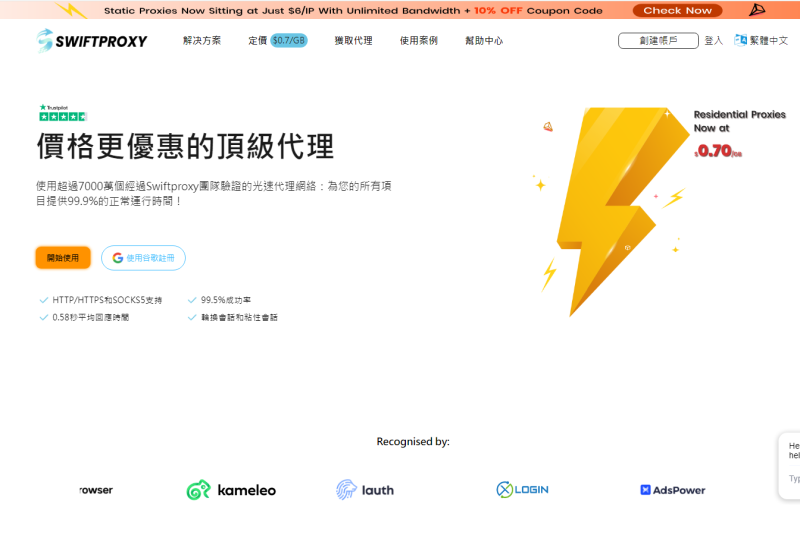Click checkmark beside 99.5% success rate
The width and height of the screenshot is (800, 545).
pos(192,300)
